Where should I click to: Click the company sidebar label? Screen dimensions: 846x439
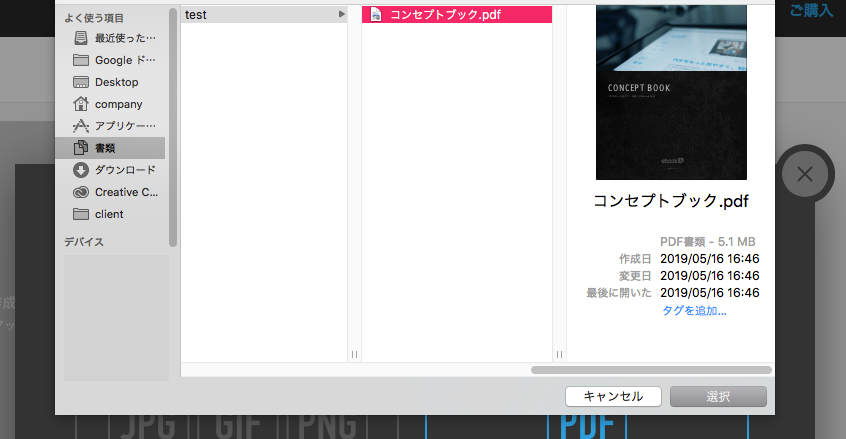[x=119, y=104]
